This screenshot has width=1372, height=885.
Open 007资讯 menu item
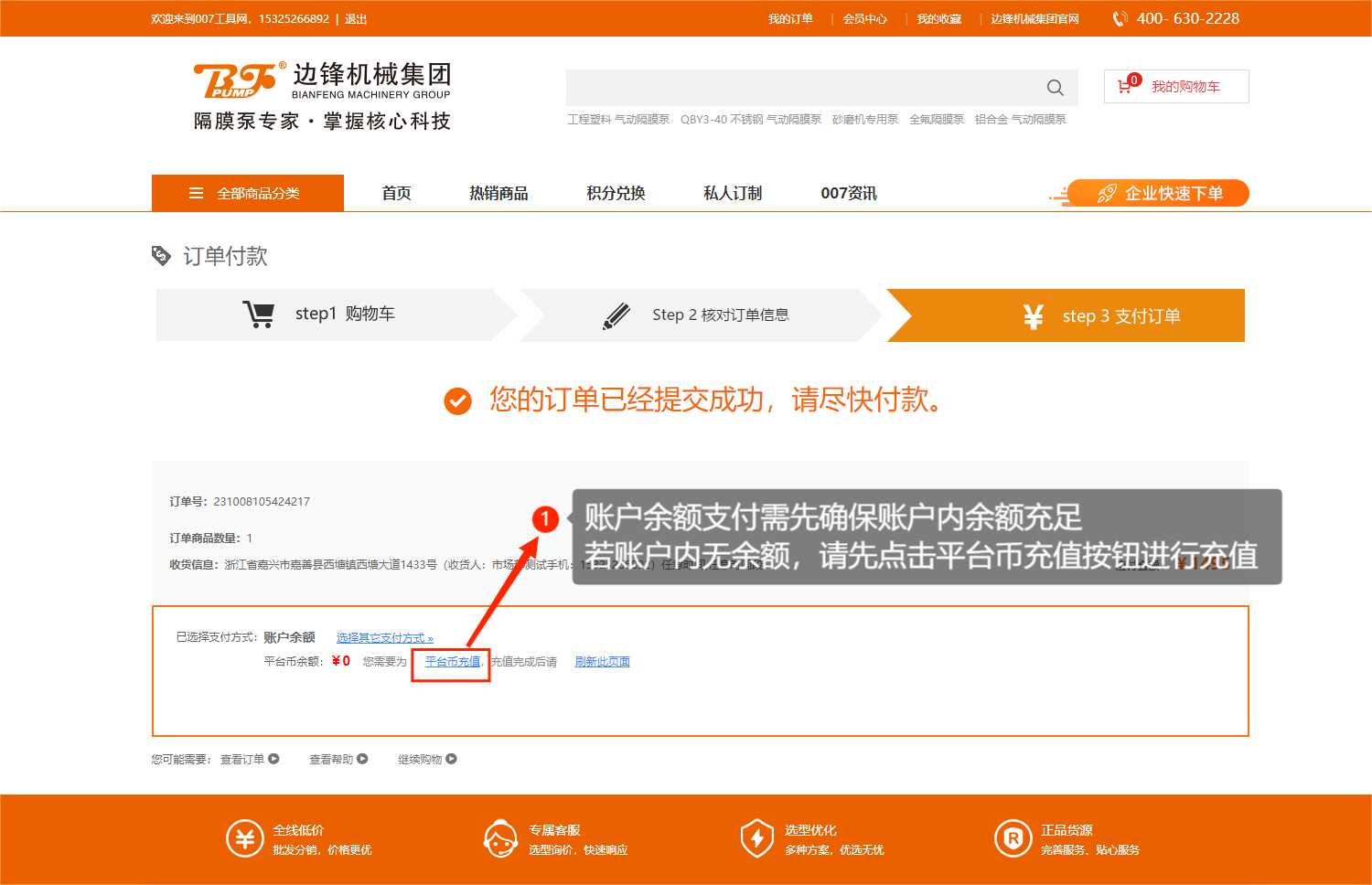click(849, 193)
